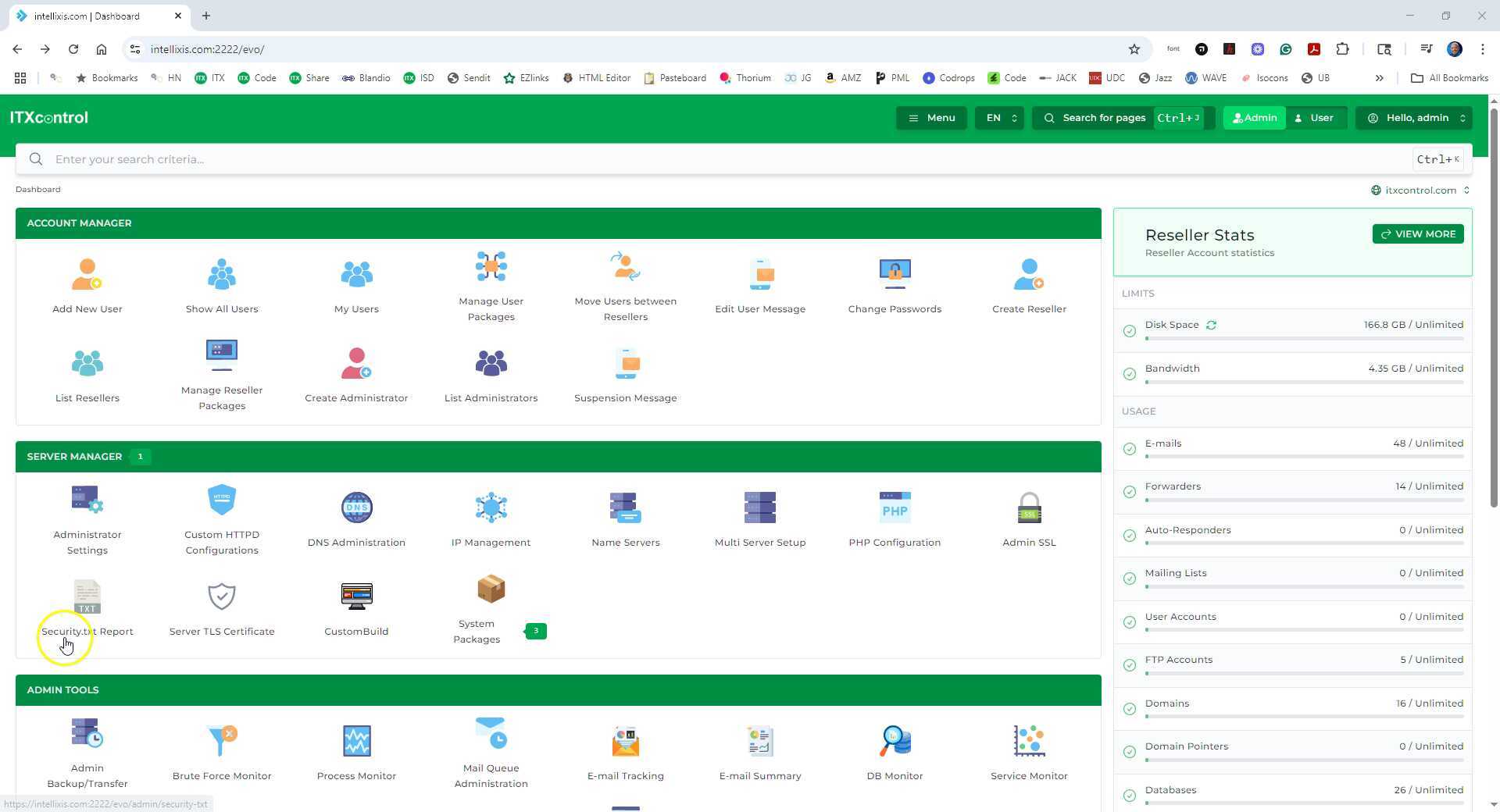Refresh the Disk Space usage reading

pos(1211,325)
